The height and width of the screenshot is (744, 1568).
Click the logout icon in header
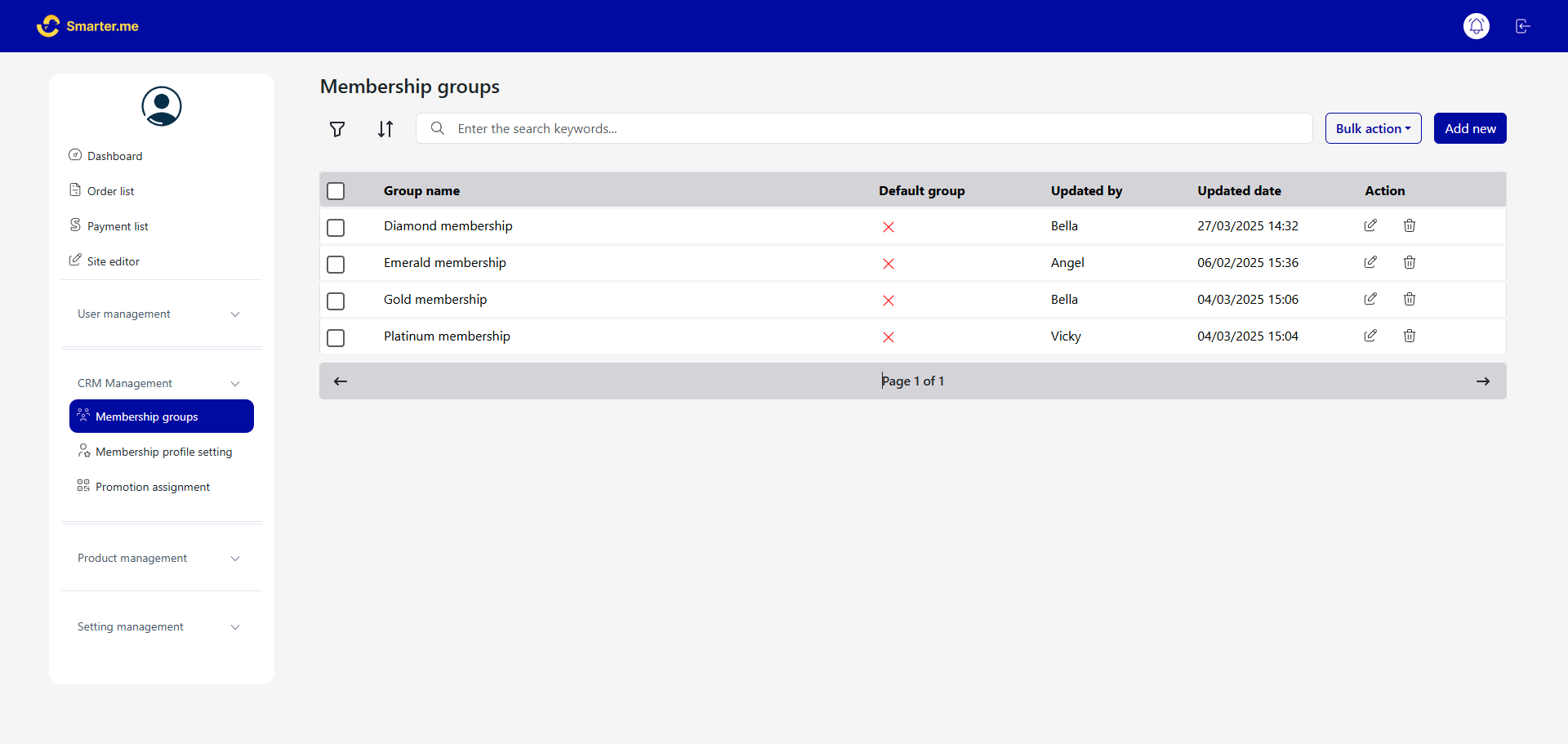pyautogui.click(x=1522, y=26)
